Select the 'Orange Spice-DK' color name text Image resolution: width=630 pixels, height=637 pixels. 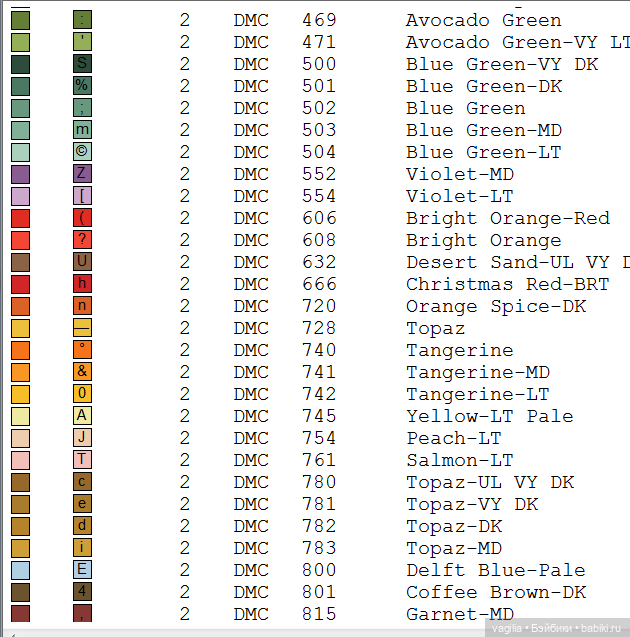pos(495,306)
